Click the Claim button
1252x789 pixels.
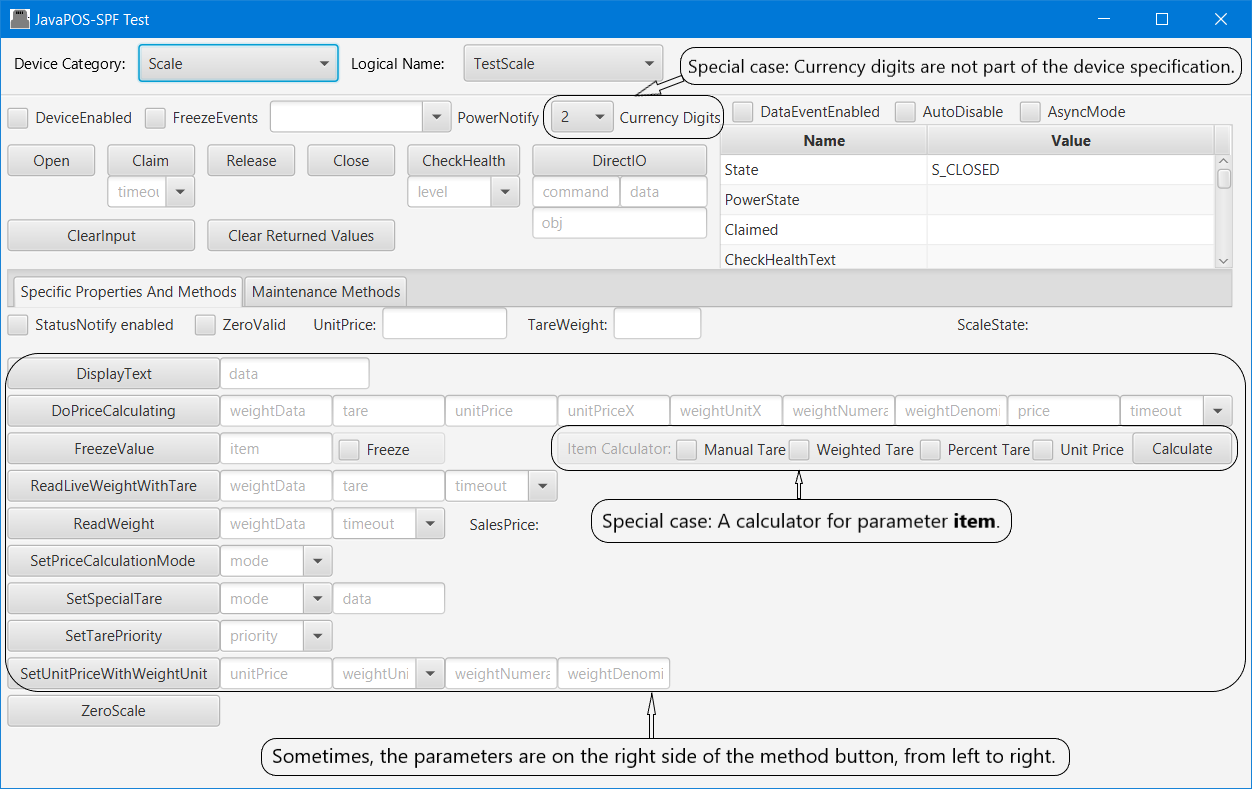151,160
